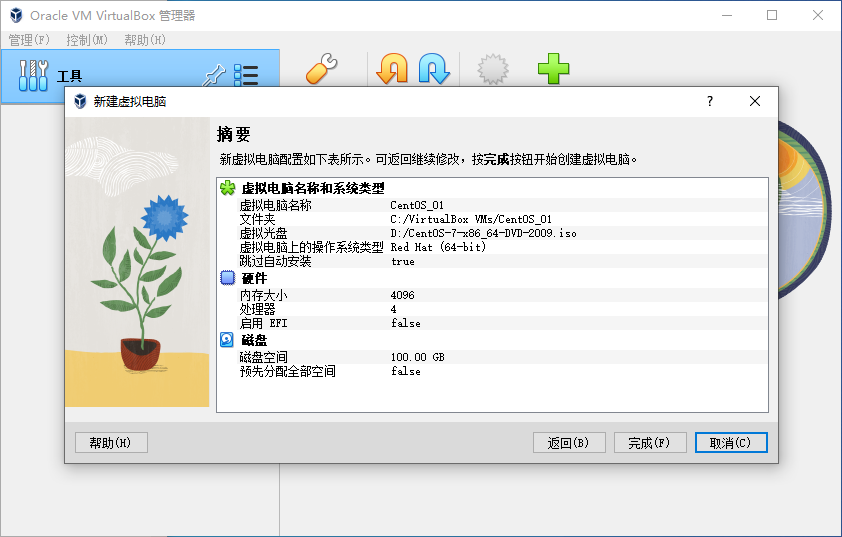Click the Tools wrench-set icon in sidebar

coord(33,75)
